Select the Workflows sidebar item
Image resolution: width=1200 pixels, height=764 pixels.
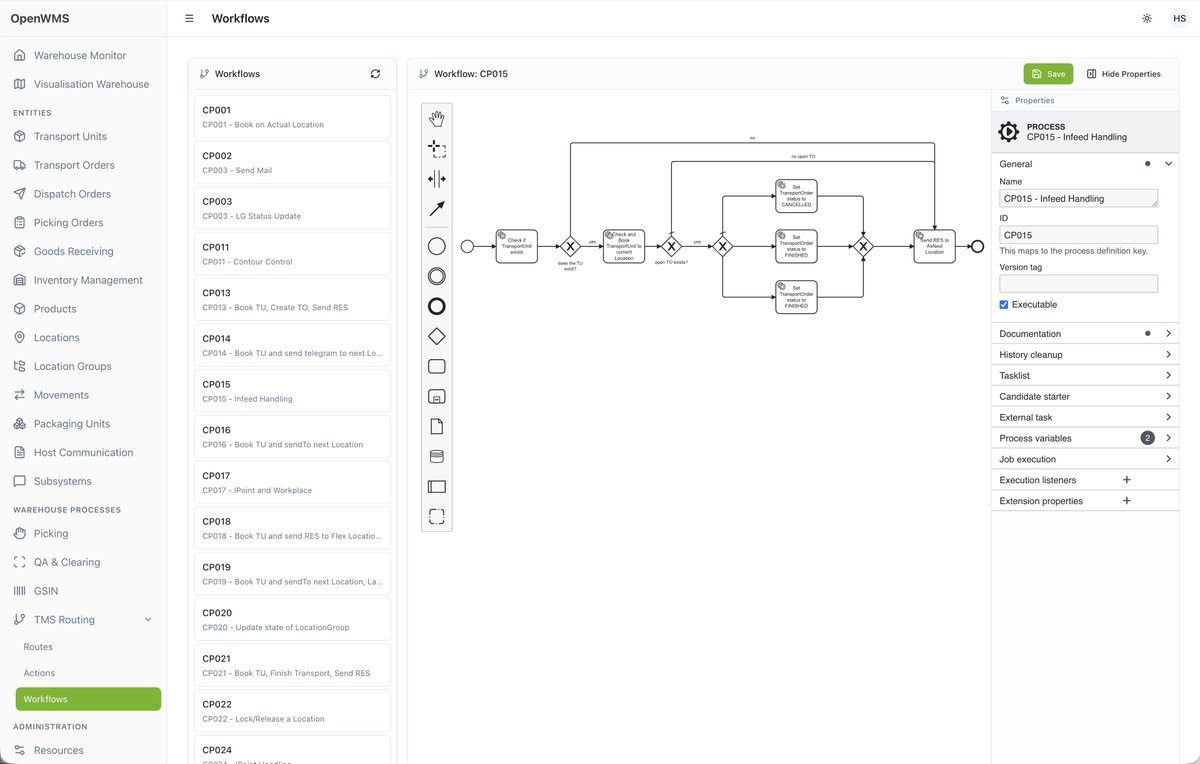[x=88, y=700]
